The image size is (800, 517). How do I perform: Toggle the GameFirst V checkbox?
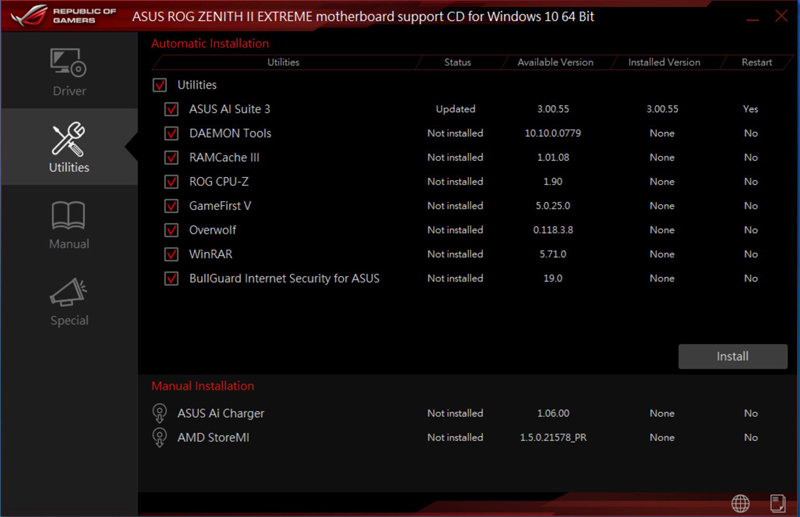(x=171, y=206)
